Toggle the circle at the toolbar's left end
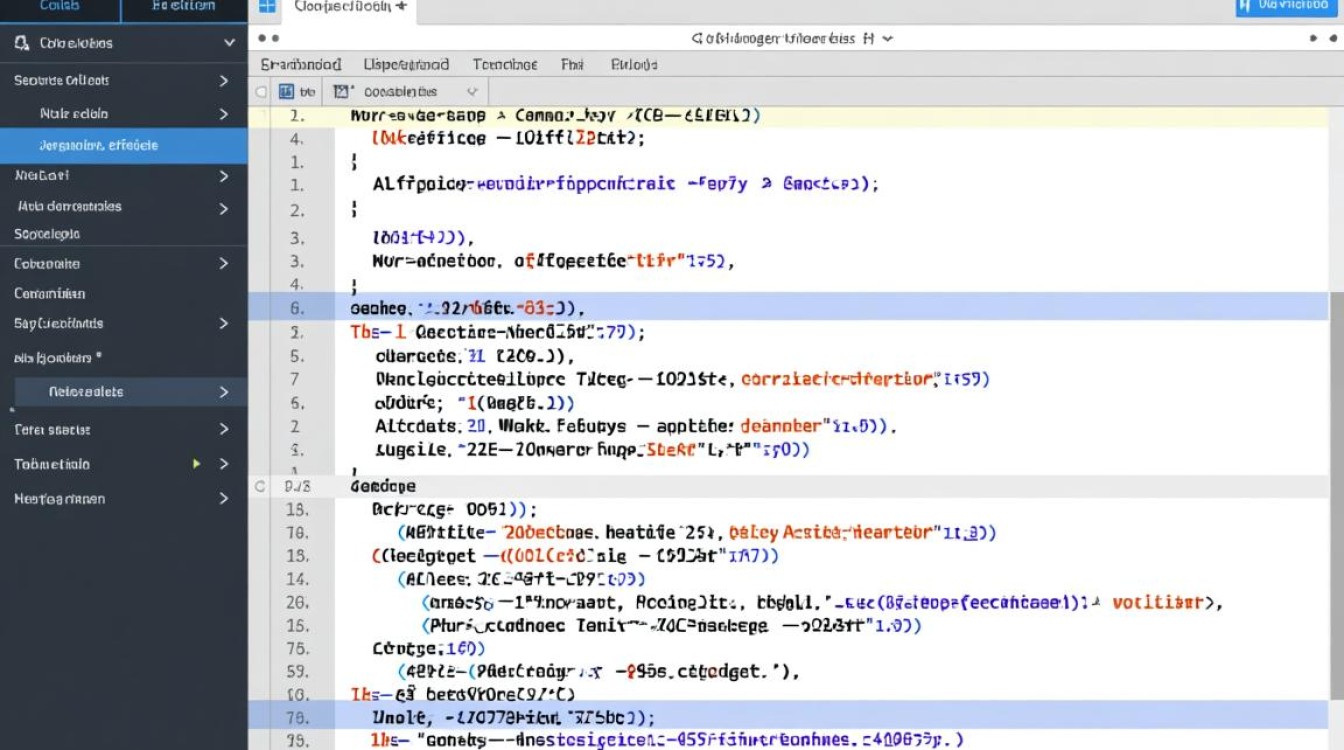 coord(261,91)
